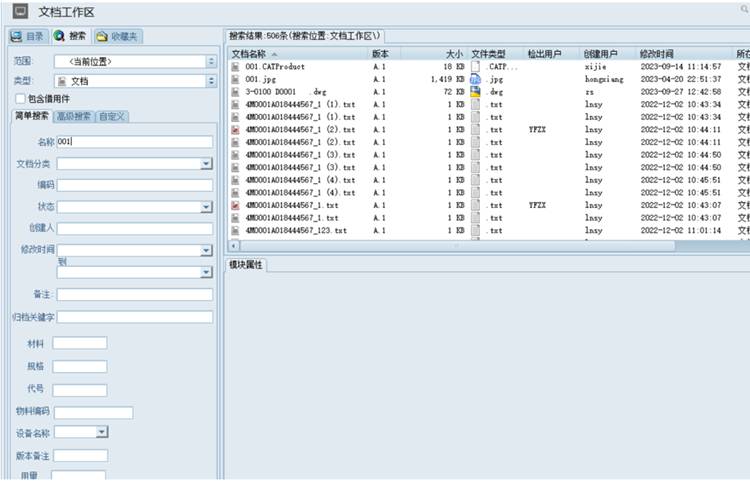
Task: Click the document icon in 类型 field
Action: tap(62, 81)
